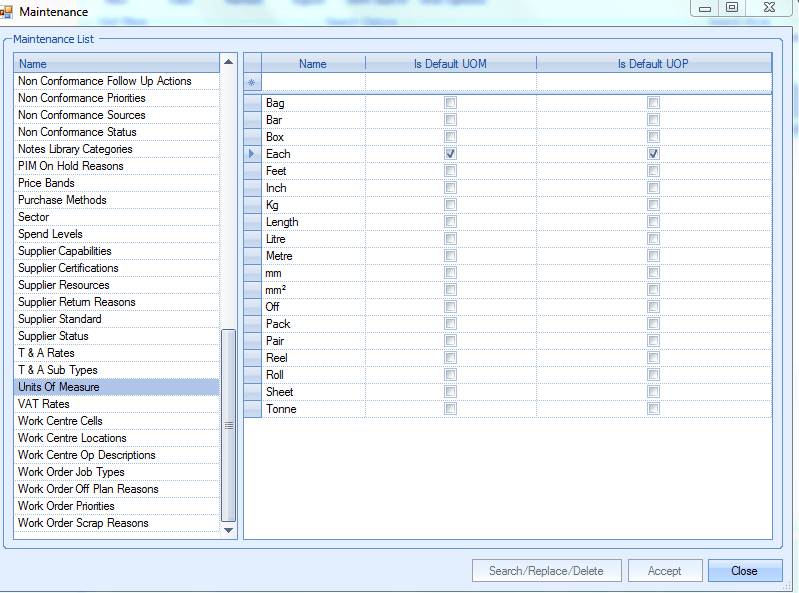Click the Search/Replace/Delete button
The image size is (799, 593).
pyautogui.click(x=546, y=571)
